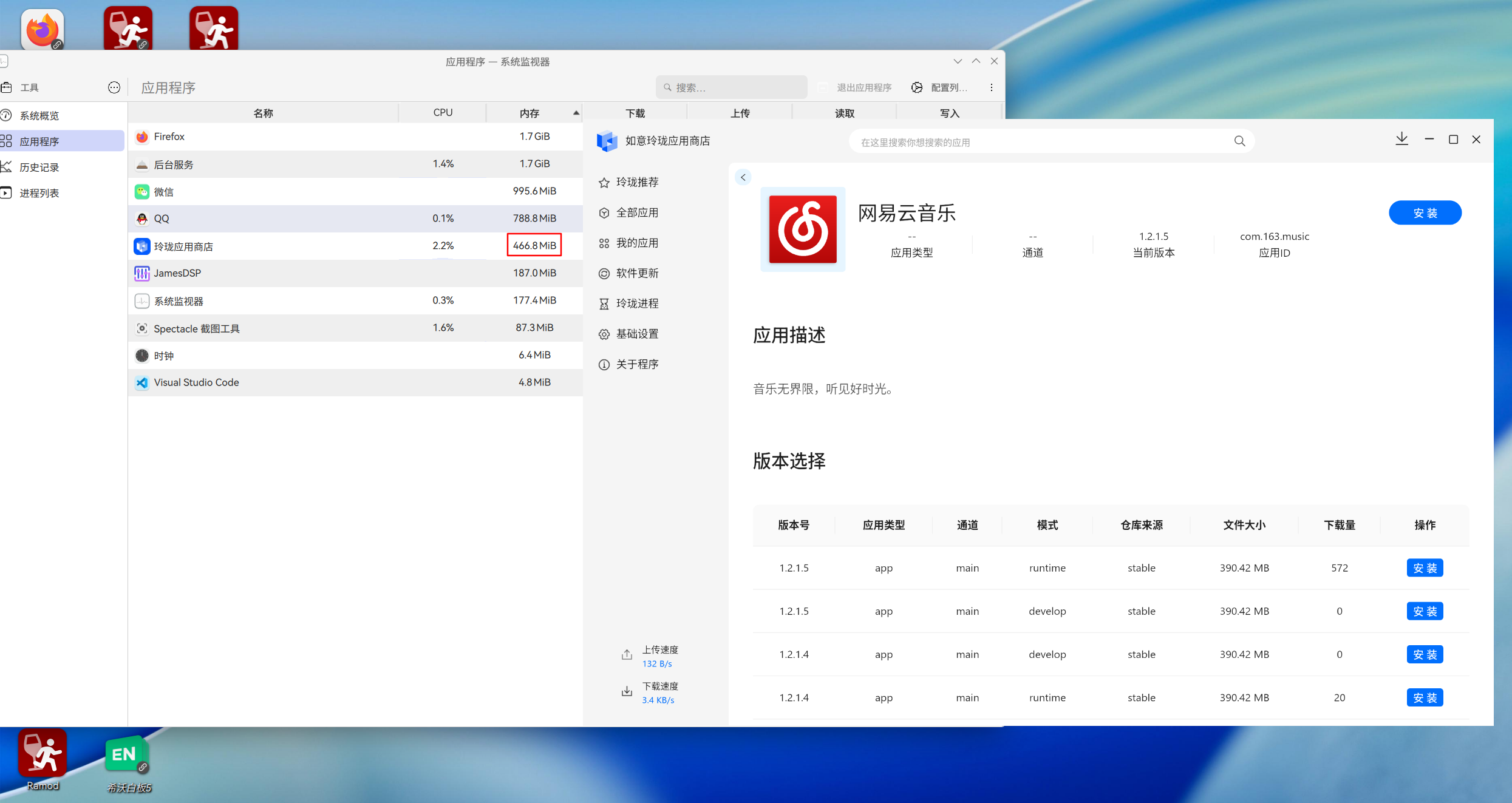The height and width of the screenshot is (803, 1512).
Task: Select the 时钟 clock row icon
Action: [142, 356]
